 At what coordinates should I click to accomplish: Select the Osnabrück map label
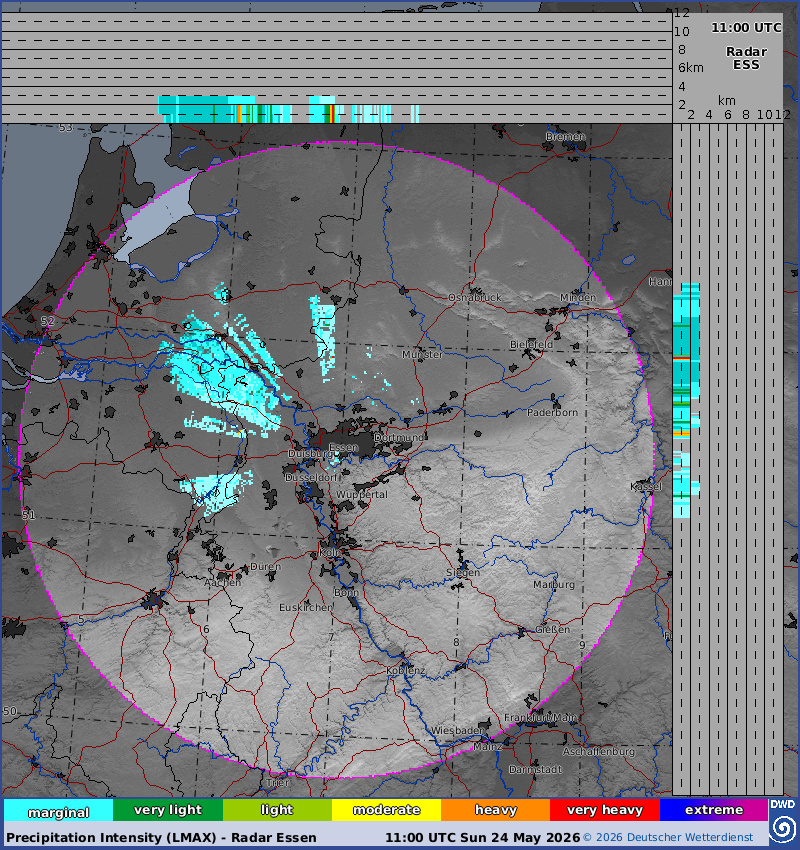pos(474,298)
